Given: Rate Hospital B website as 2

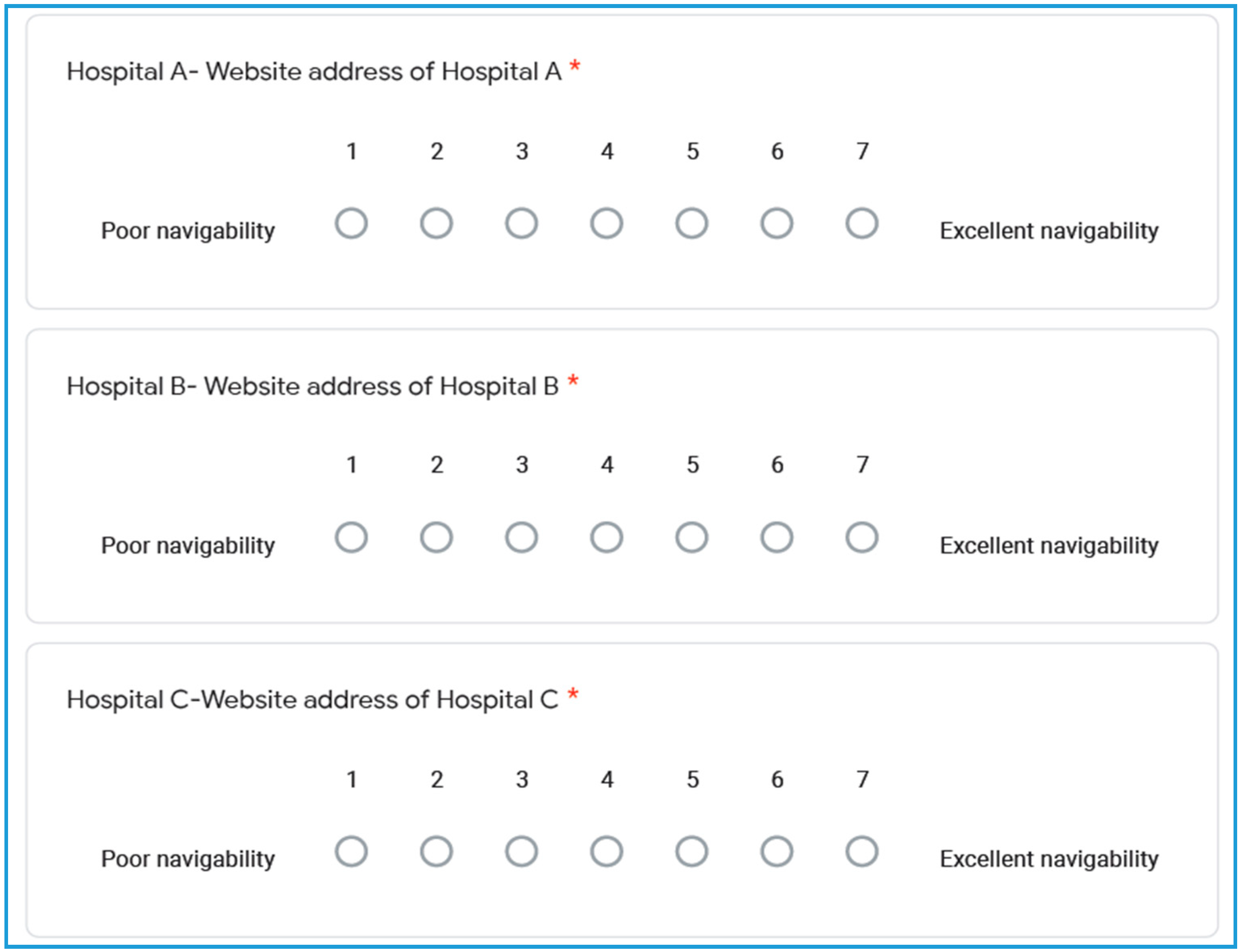Looking at the screenshot, I should [x=436, y=537].
